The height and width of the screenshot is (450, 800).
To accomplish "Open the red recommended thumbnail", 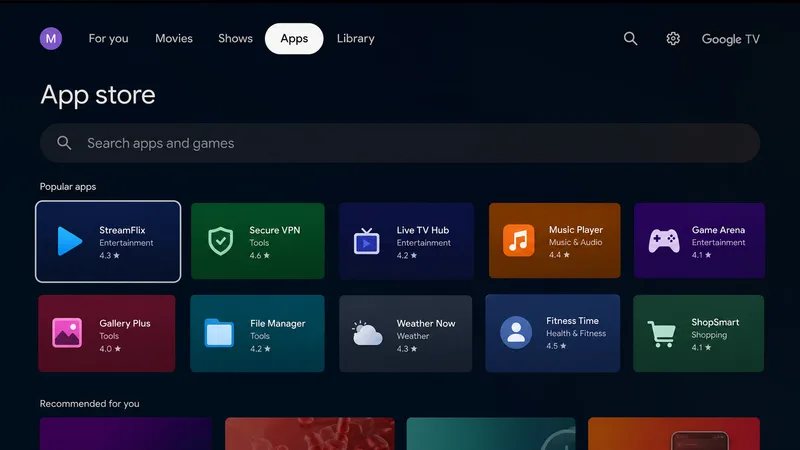I will pos(310,434).
